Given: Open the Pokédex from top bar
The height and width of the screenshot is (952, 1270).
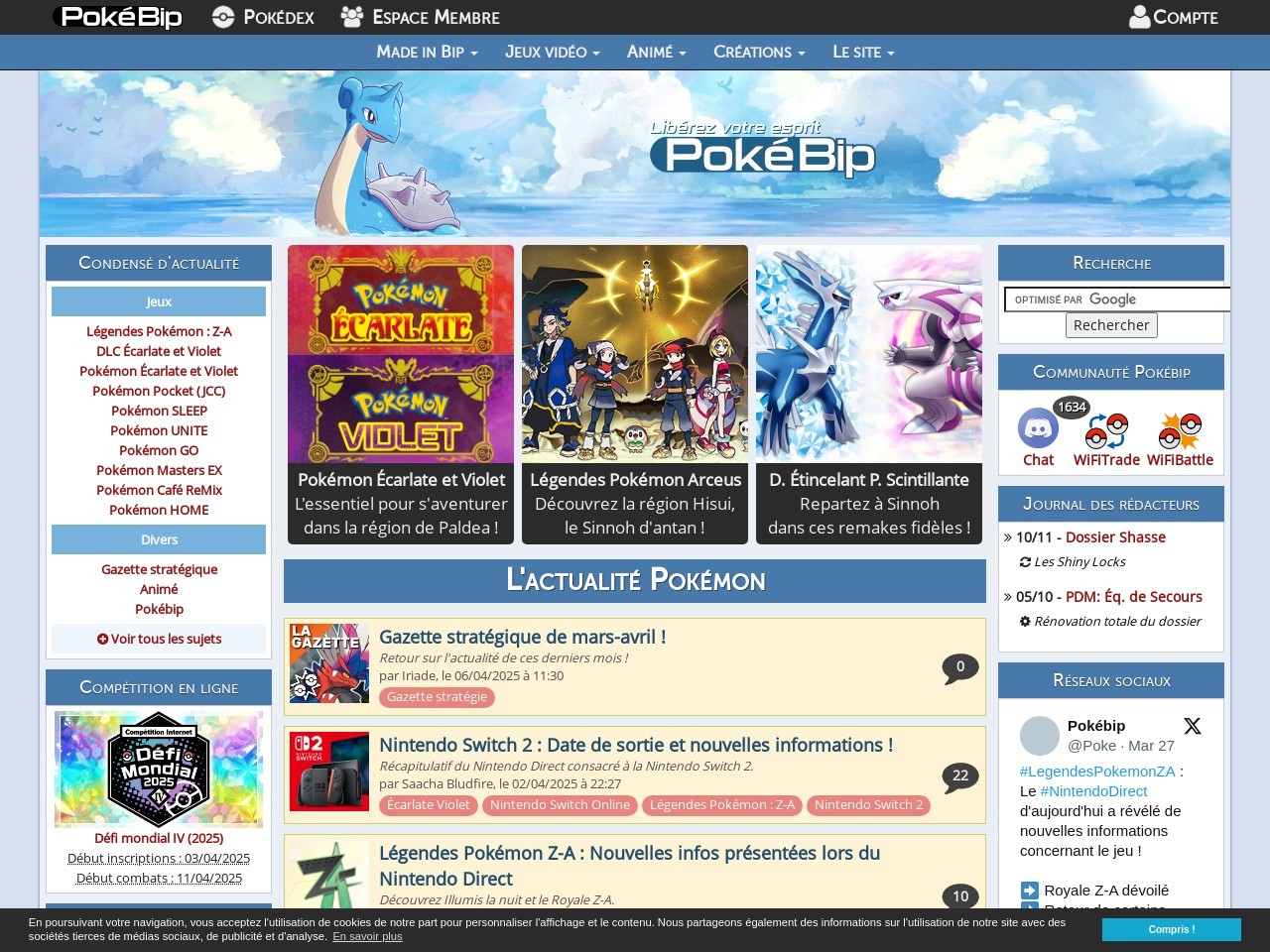Looking at the screenshot, I should [264, 17].
